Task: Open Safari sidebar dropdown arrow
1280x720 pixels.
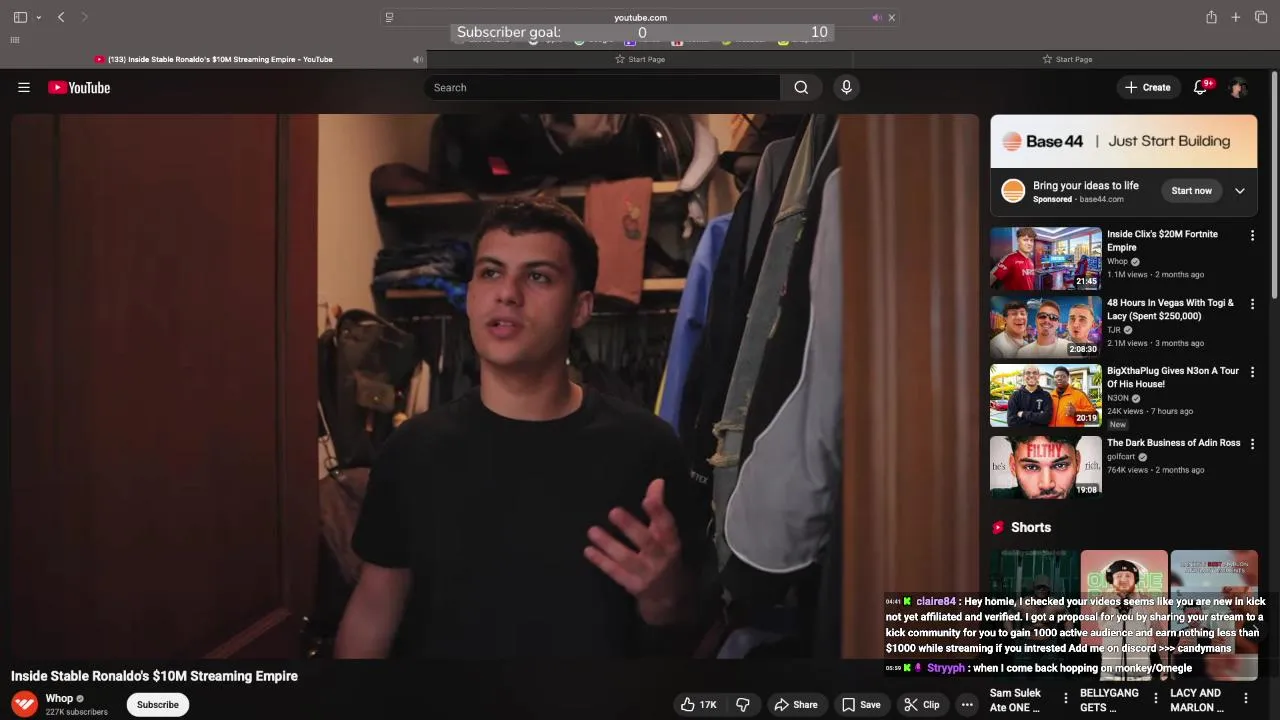Action: 39,17
